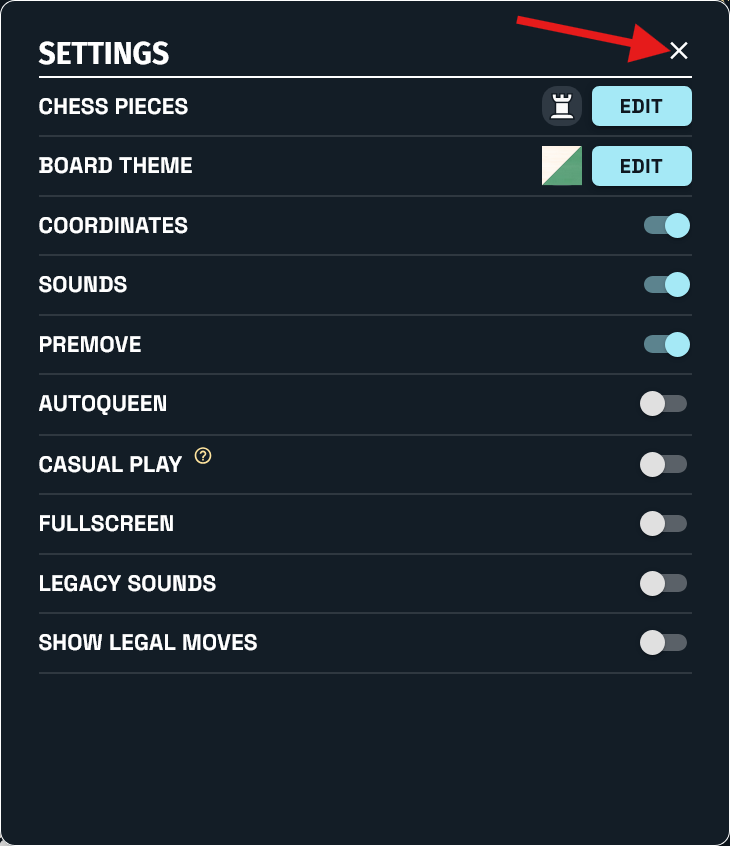
Task: Click the Casual Play label text
Action: coord(110,464)
